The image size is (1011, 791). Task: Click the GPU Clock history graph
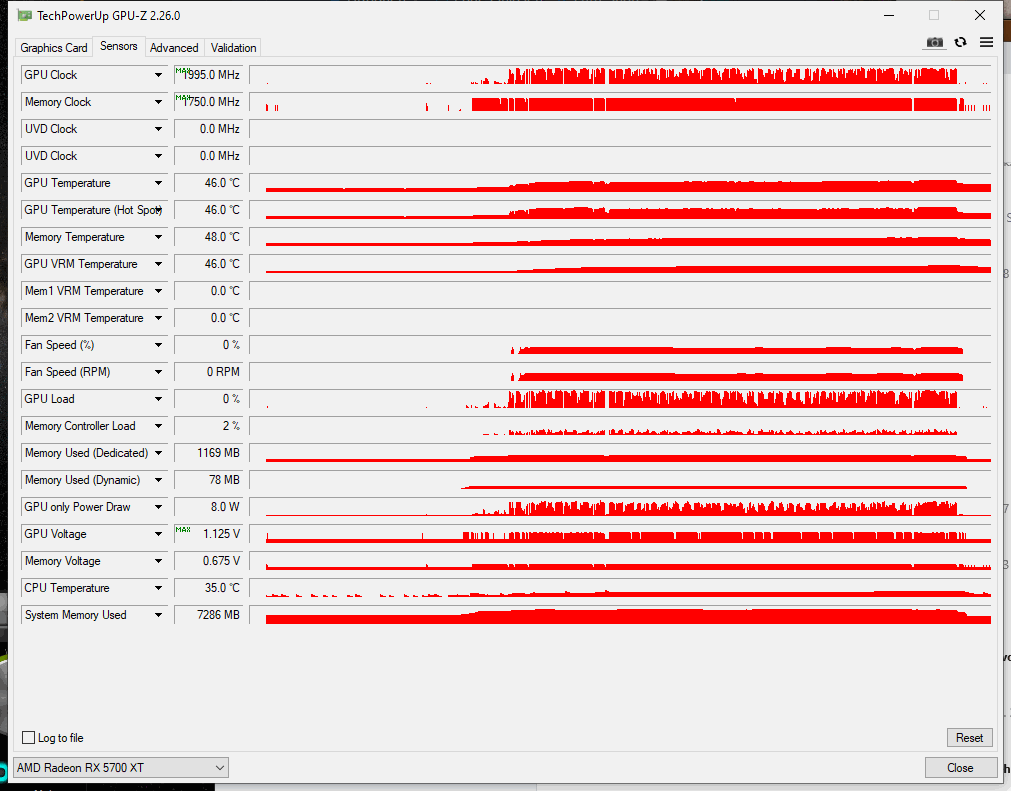pyautogui.click(x=620, y=75)
